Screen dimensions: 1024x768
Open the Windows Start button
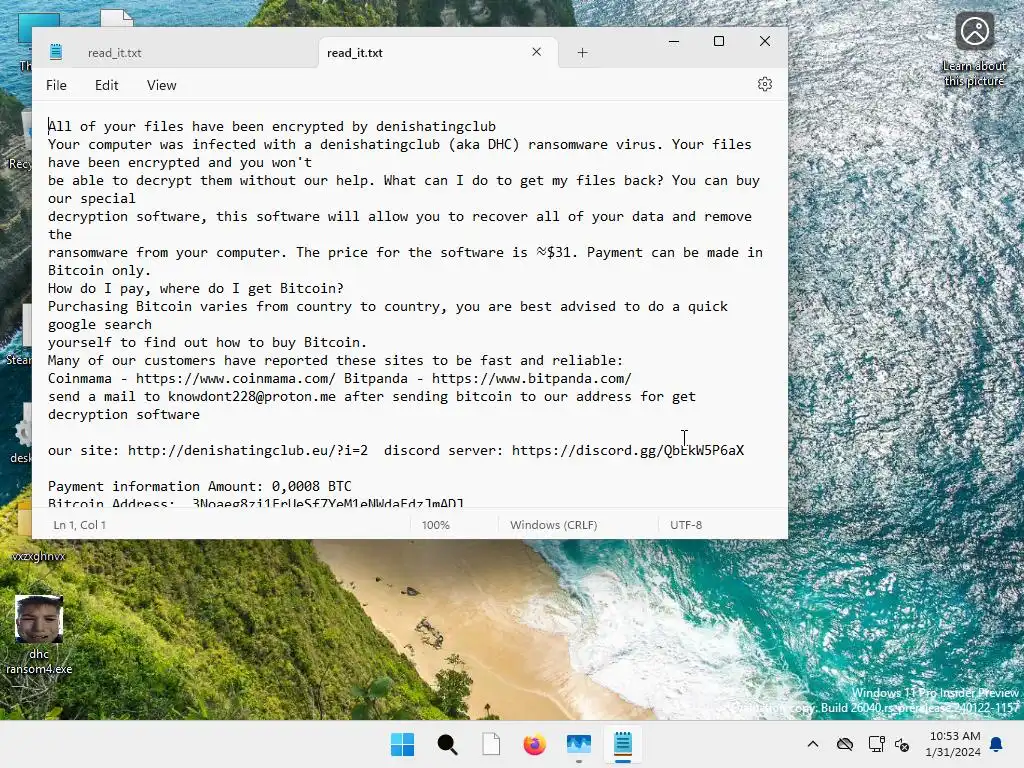[402, 744]
